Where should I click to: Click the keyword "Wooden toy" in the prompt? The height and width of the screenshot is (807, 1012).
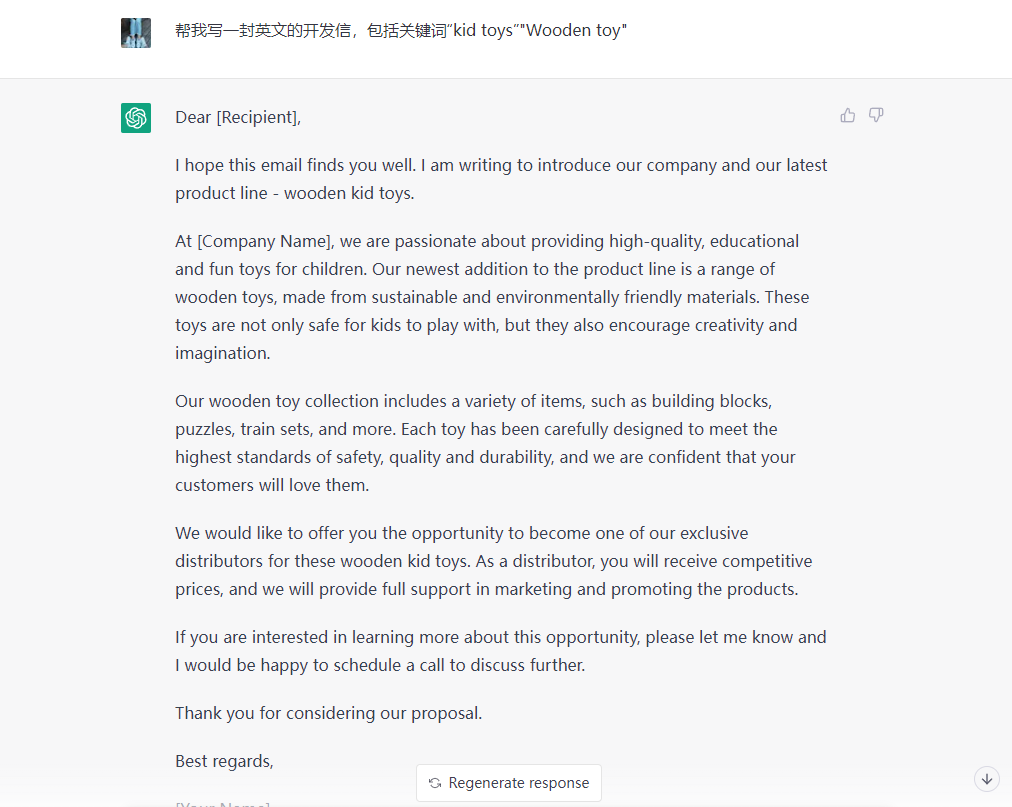point(573,30)
